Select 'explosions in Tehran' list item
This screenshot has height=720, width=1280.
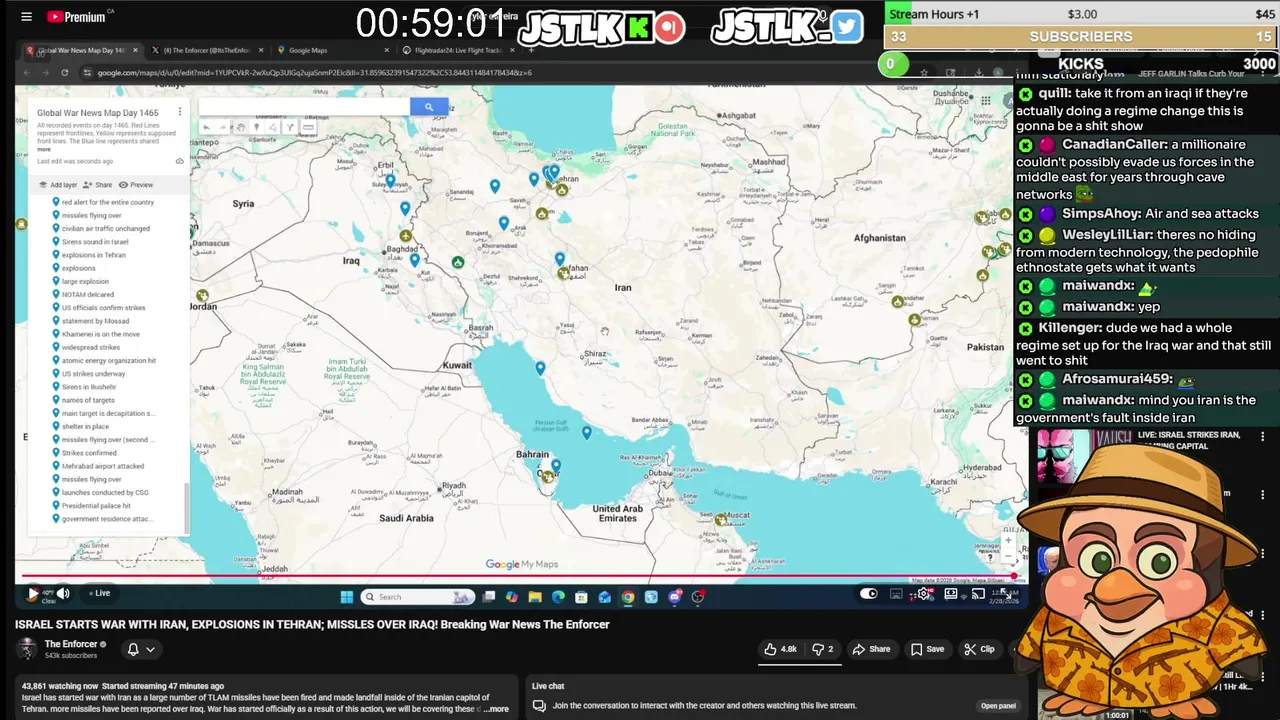point(94,255)
